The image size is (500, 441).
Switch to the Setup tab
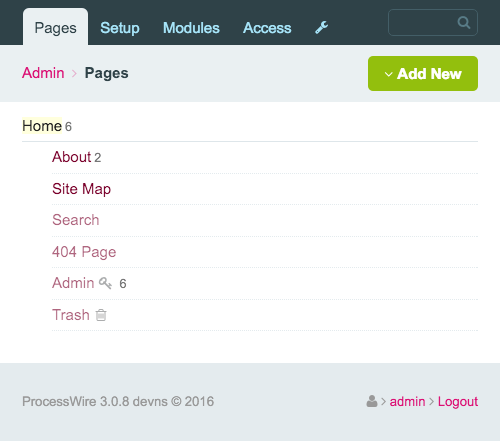point(120,28)
